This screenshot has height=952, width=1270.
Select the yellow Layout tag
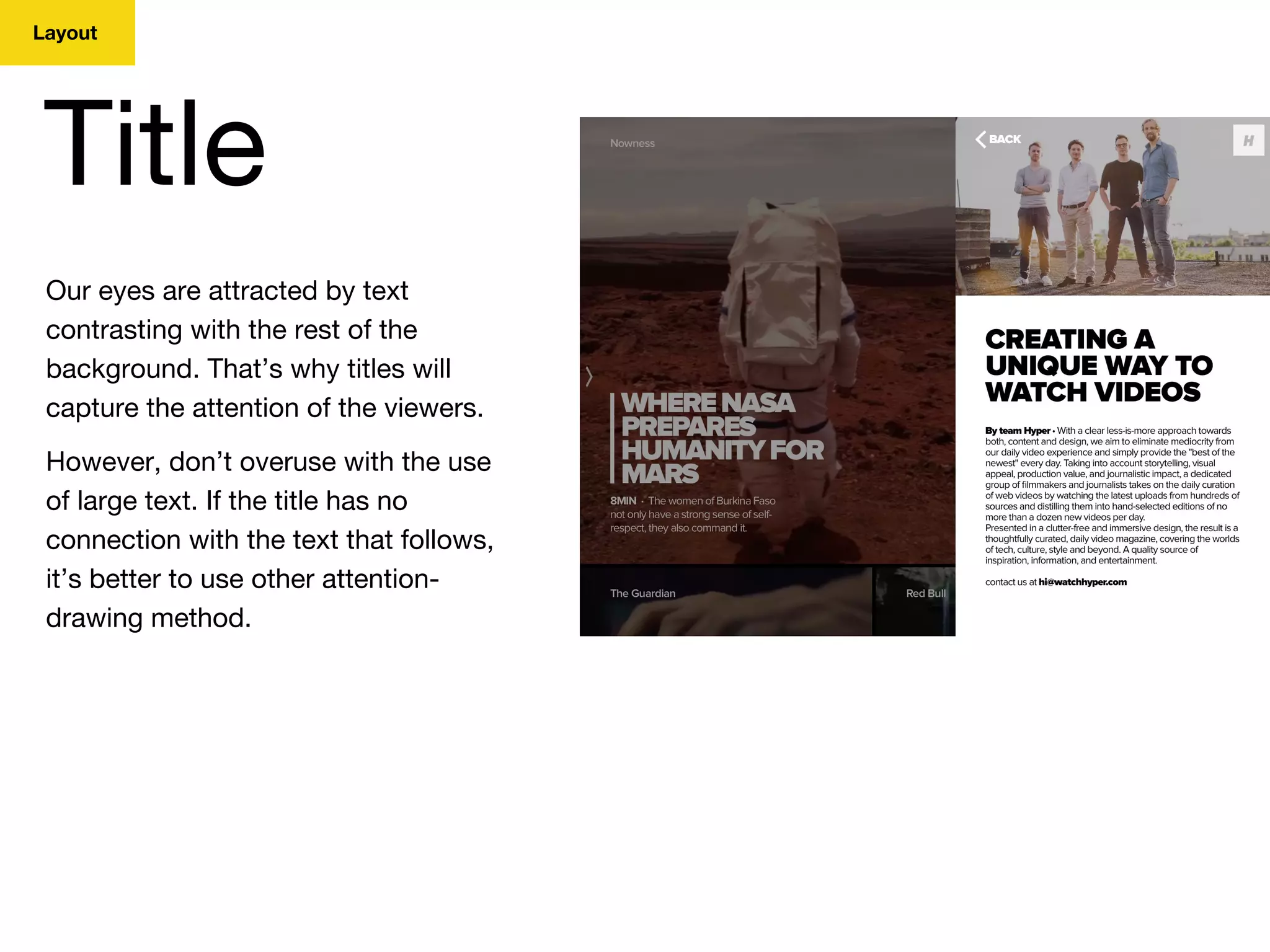66,32
